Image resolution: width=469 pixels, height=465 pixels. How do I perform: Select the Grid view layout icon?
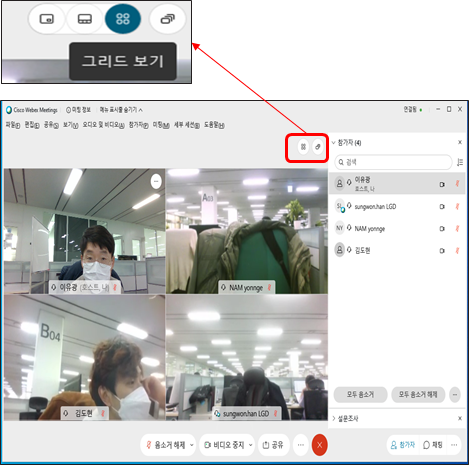(x=123, y=19)
